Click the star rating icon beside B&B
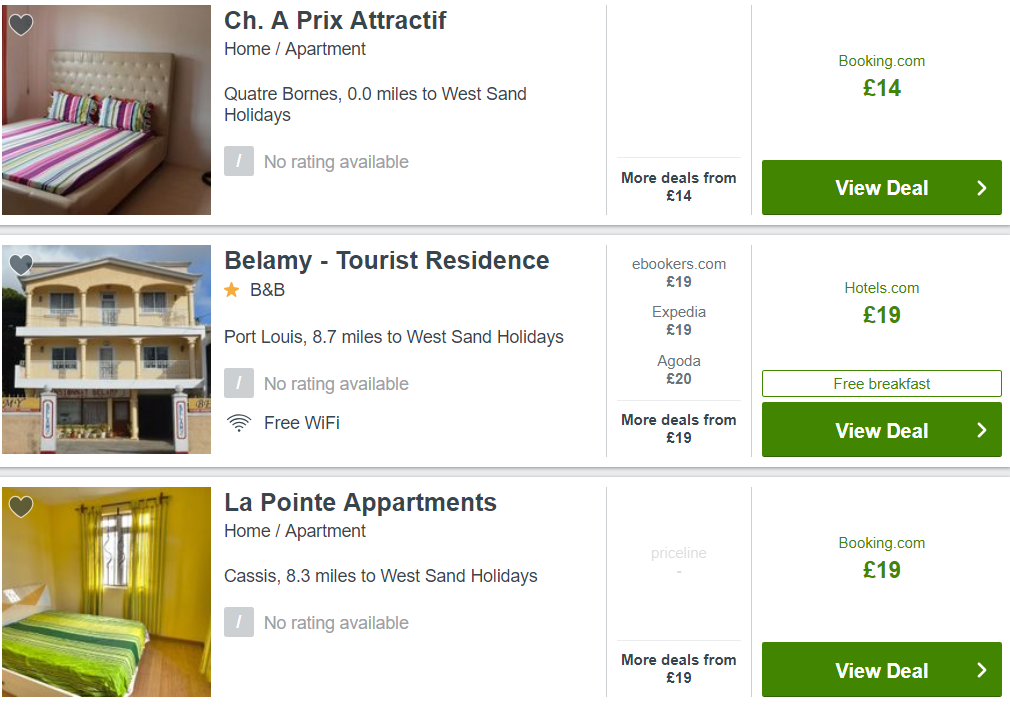This screenshot has height=705, width=1010. tap(232, 290)
